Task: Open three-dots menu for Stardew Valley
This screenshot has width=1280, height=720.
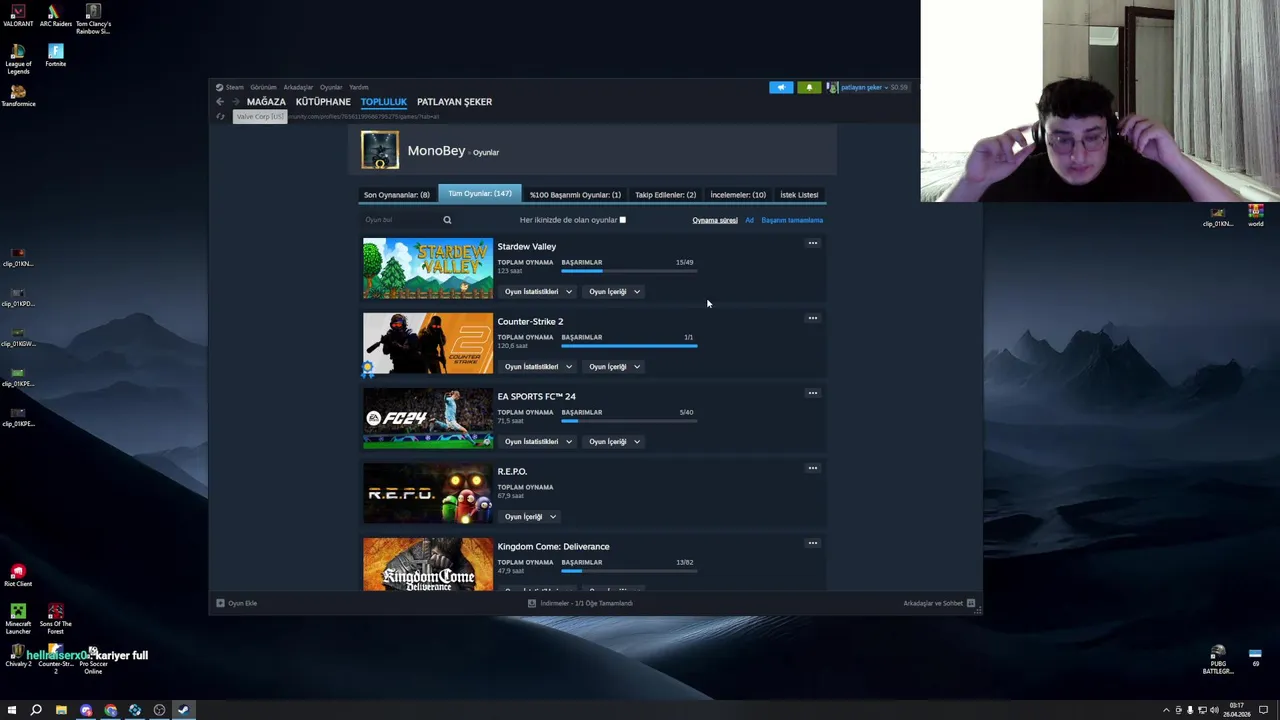Action: (812, 243)
